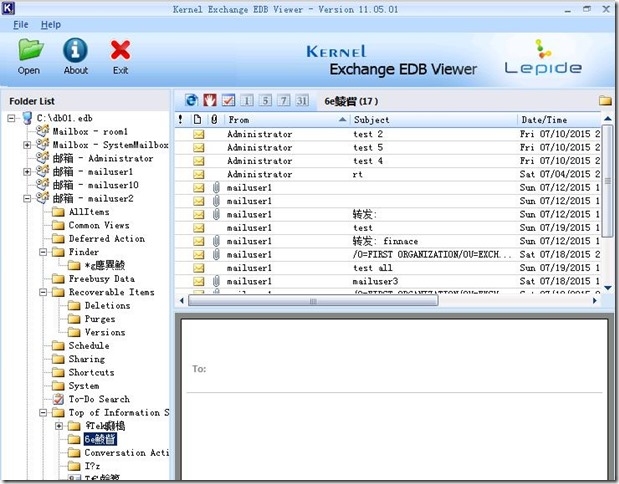
Task: Select the Deletions folder
Action: pos(107,306)
